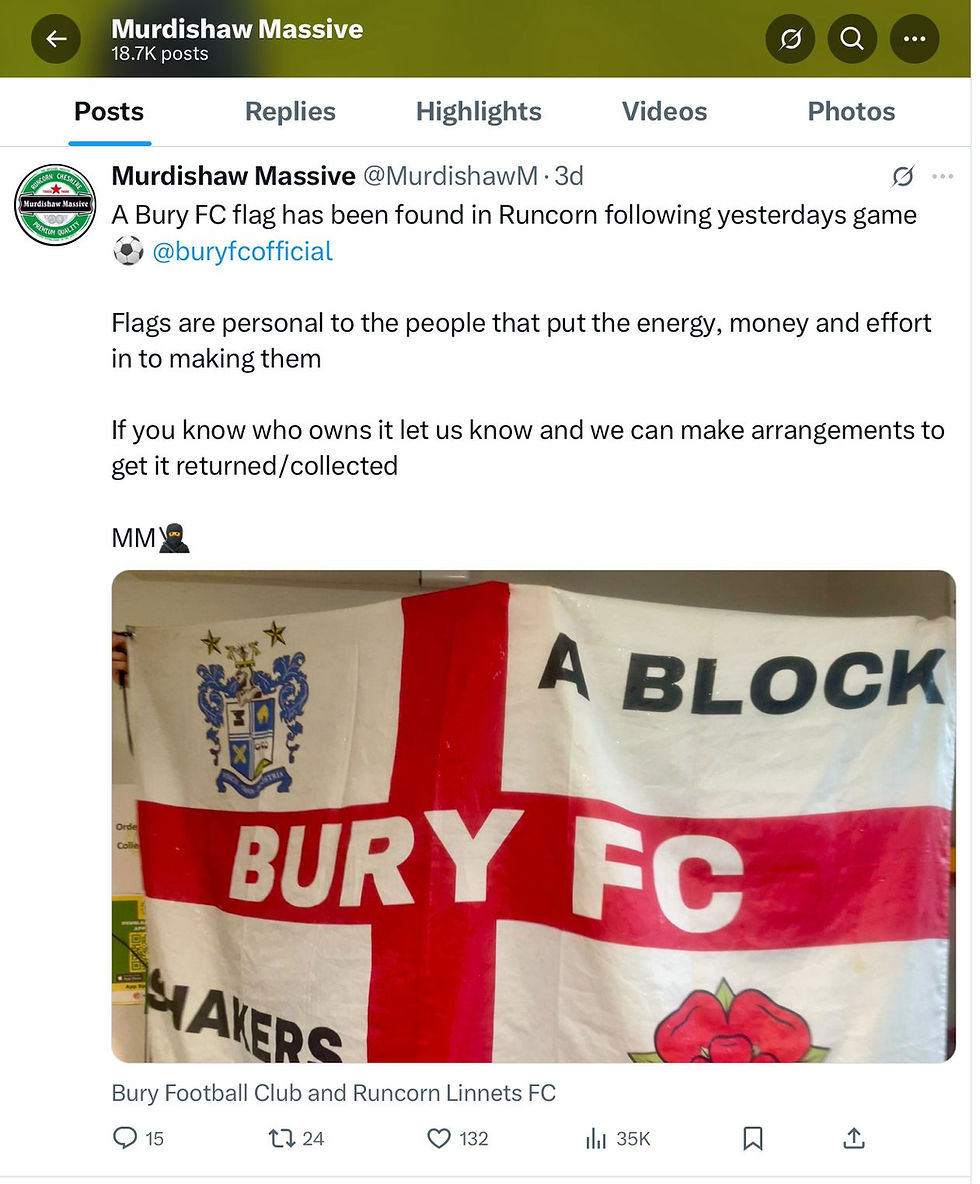Click the Grok icon on the post
Image resolution: width=980 pixels, height=1184 pixels.
tap(902, 176)
